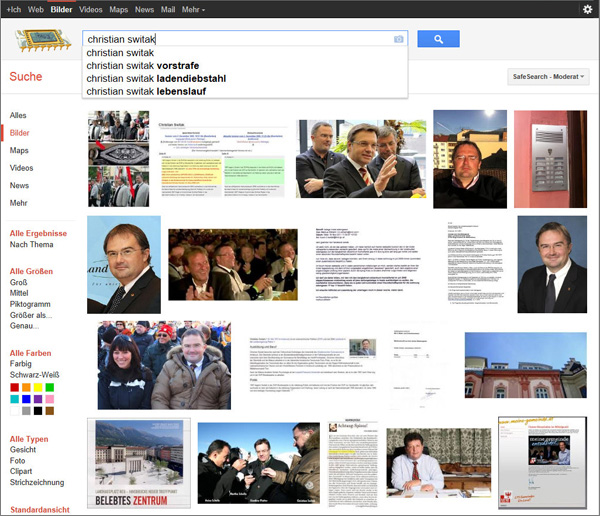Screen dimensions: 600x516
Task: Select the Alle Typen filter
Action: pos(29,439)
